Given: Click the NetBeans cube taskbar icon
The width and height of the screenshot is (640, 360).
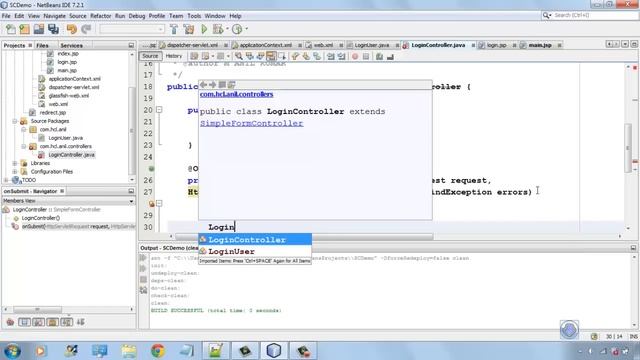Looking at the screenshot, I should pos(273,351).
